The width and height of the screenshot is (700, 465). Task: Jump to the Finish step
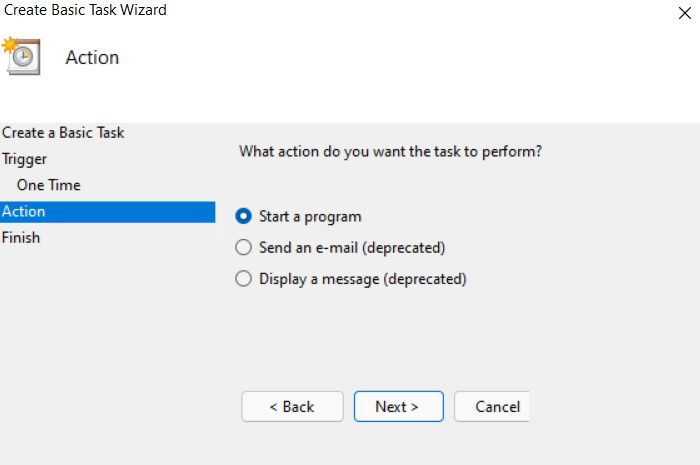pos(21,237)
